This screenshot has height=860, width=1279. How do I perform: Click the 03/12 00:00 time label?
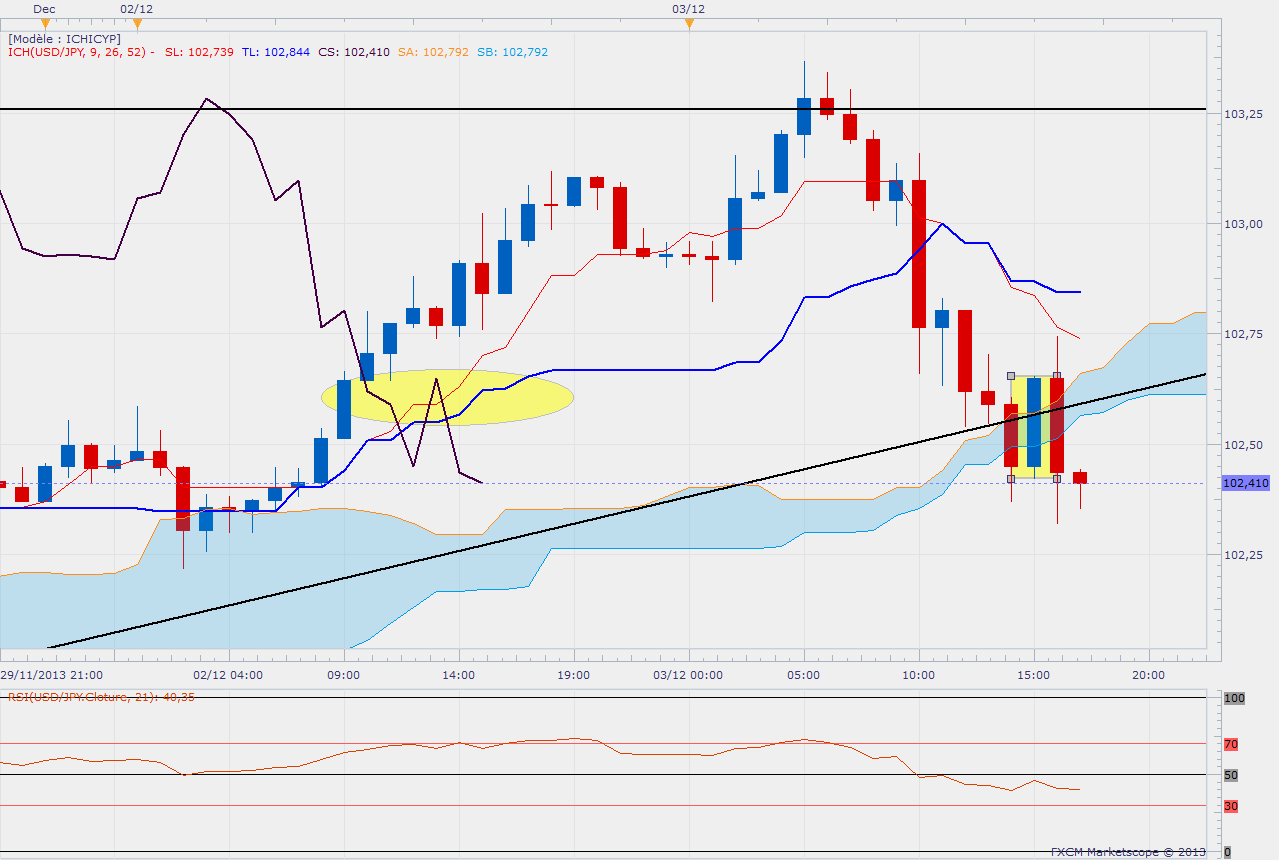click(689, 675)
